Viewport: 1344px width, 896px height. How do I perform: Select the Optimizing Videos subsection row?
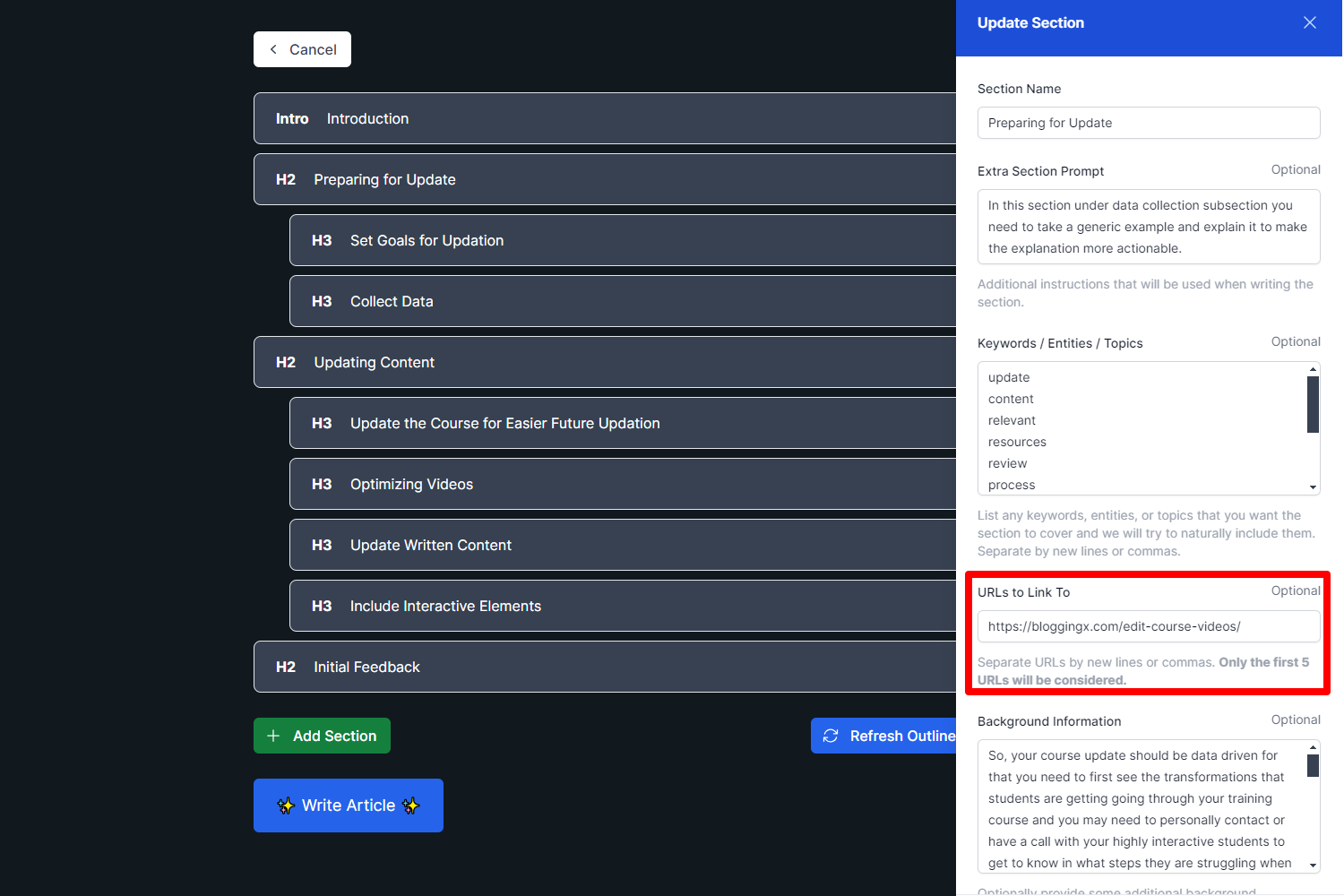pos(538,484)
